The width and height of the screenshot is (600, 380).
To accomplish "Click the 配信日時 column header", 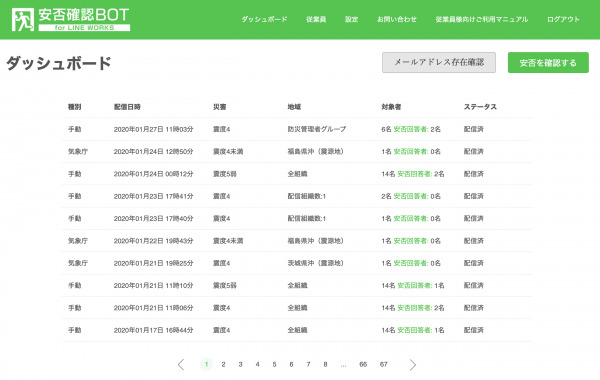I will click(x=127, y=107).
